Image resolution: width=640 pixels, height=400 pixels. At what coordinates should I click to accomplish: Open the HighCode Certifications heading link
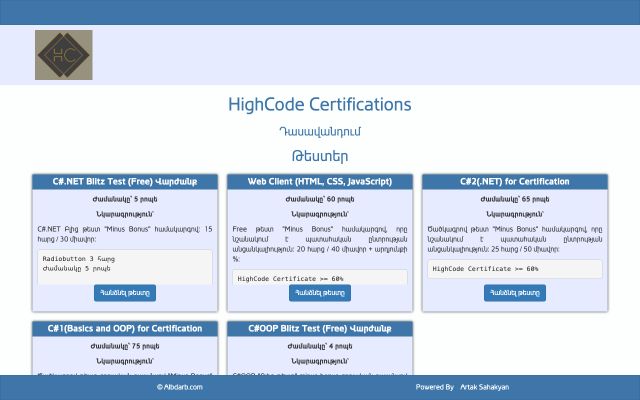[x=320, y=104]
